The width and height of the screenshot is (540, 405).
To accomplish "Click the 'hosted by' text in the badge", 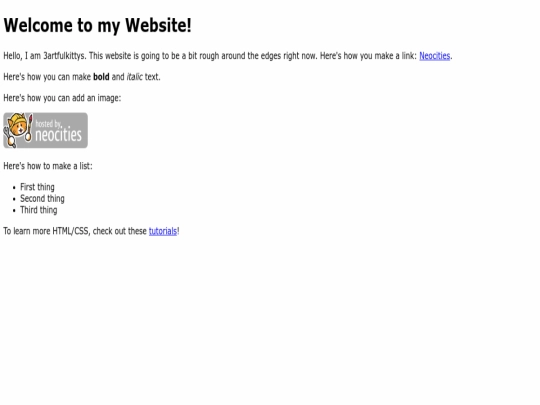I will 49,123.
